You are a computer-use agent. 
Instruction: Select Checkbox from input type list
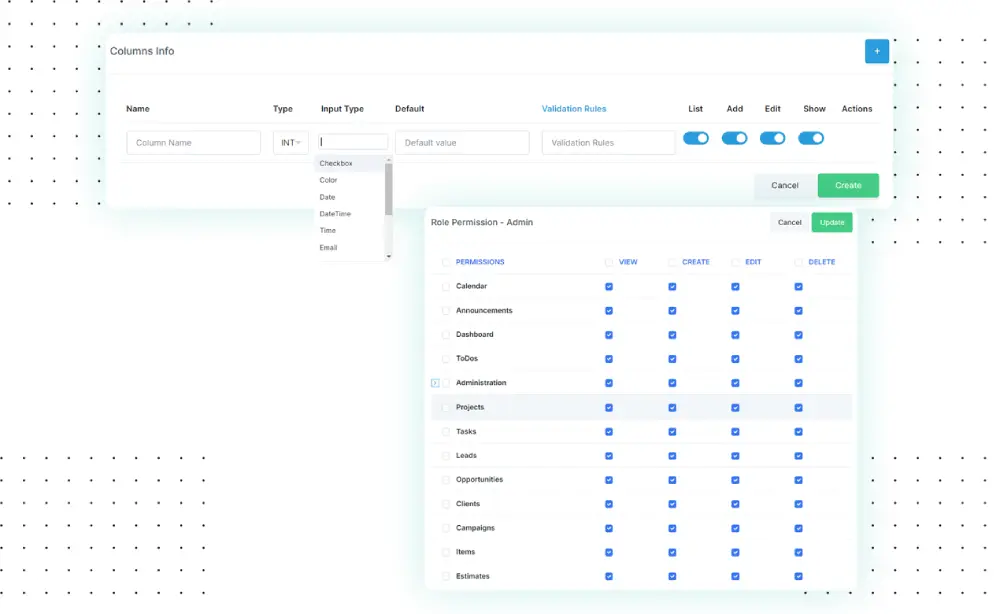[x=336, y=163]
